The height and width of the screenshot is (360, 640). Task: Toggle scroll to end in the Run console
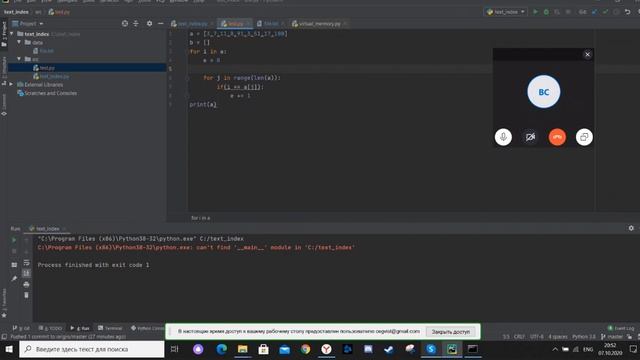[27, 273]
